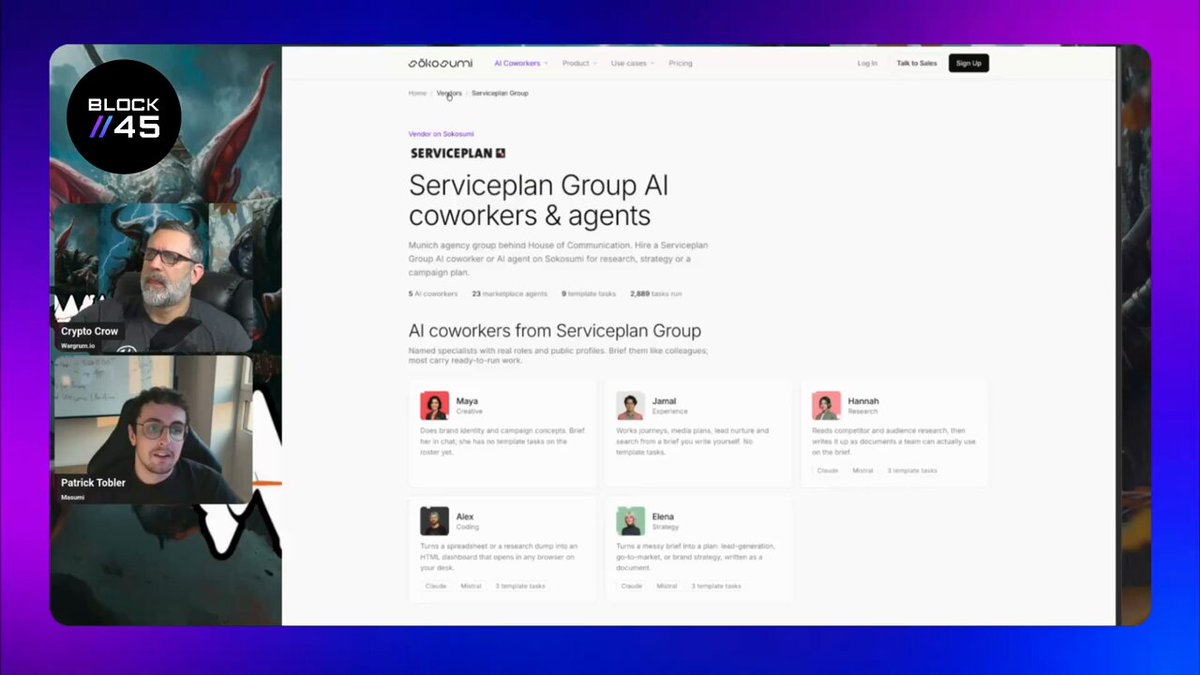Screen dimensions: 1200x675
Task: Click Alex's avatar picture
Action: 434,521
